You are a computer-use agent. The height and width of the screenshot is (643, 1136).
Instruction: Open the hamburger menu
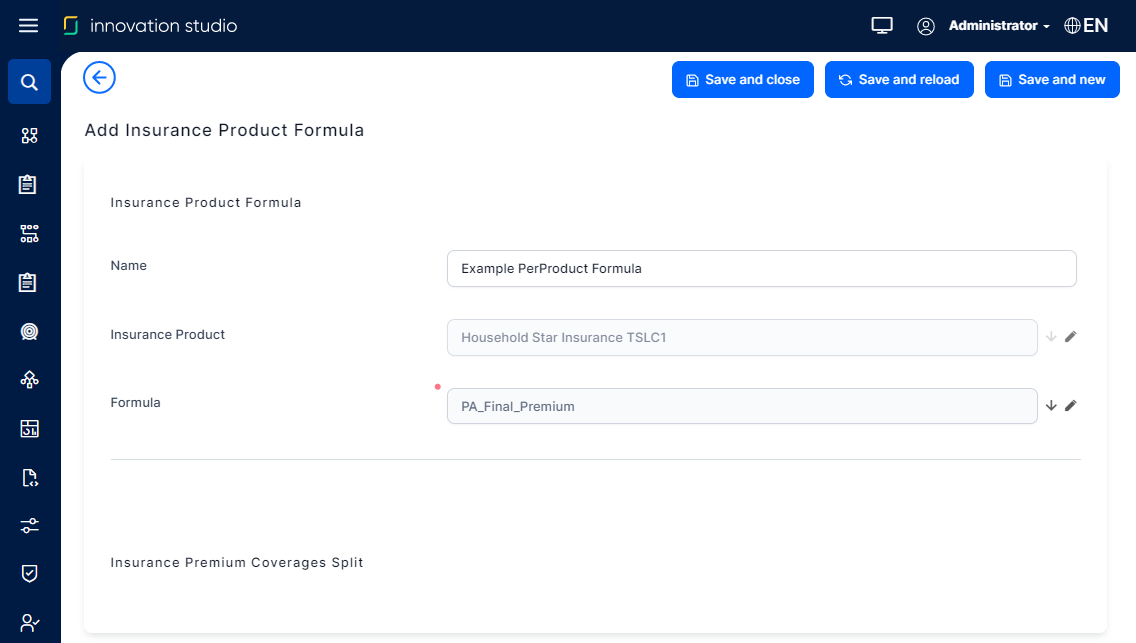(28, 26)
